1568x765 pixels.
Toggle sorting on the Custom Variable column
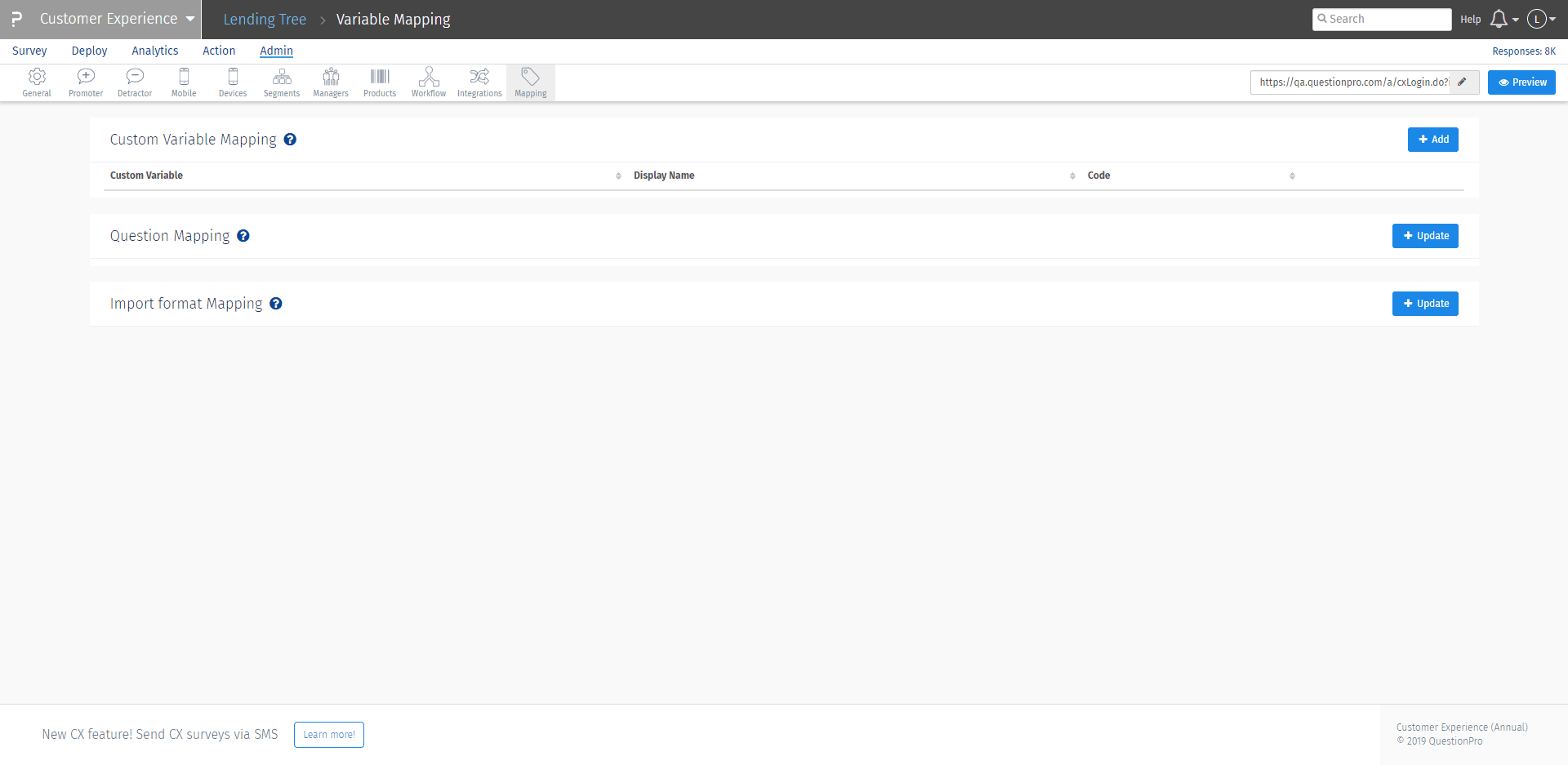(x=618, y=176)
